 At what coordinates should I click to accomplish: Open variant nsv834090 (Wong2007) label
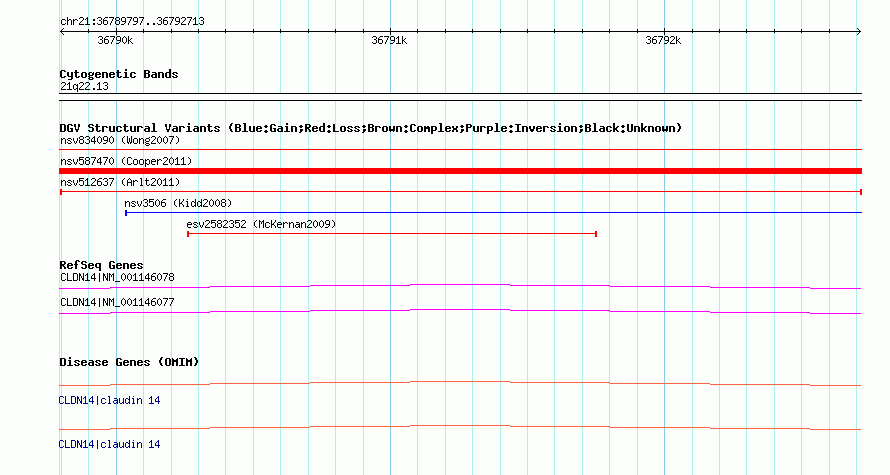pyautogui.click(x=120, y=140)
